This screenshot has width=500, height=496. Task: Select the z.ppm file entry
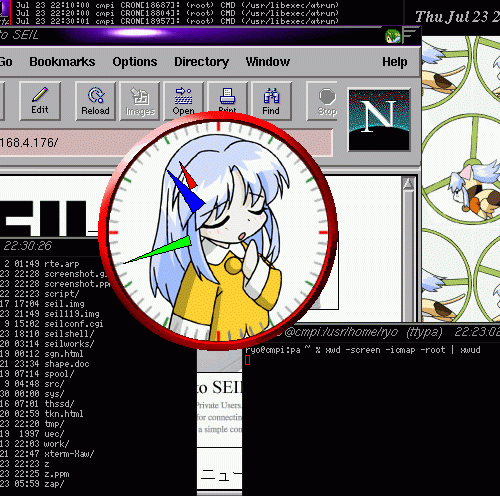pos(57,474)
